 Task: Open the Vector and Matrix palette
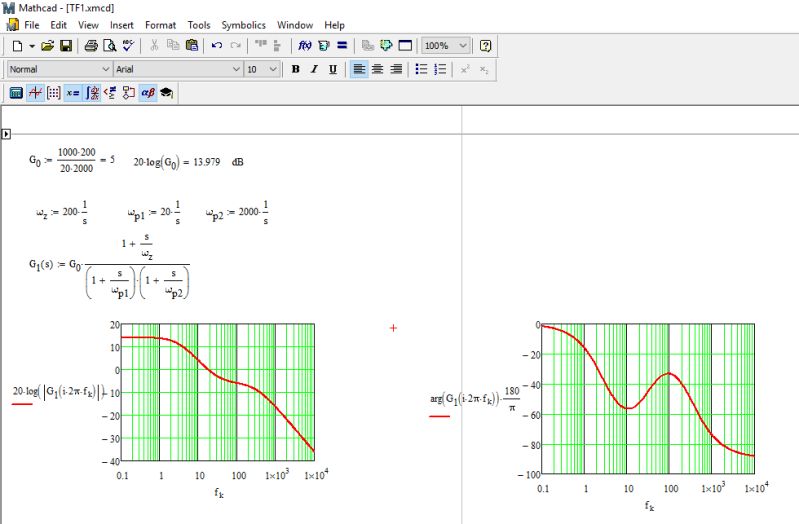tap(54, 93)
